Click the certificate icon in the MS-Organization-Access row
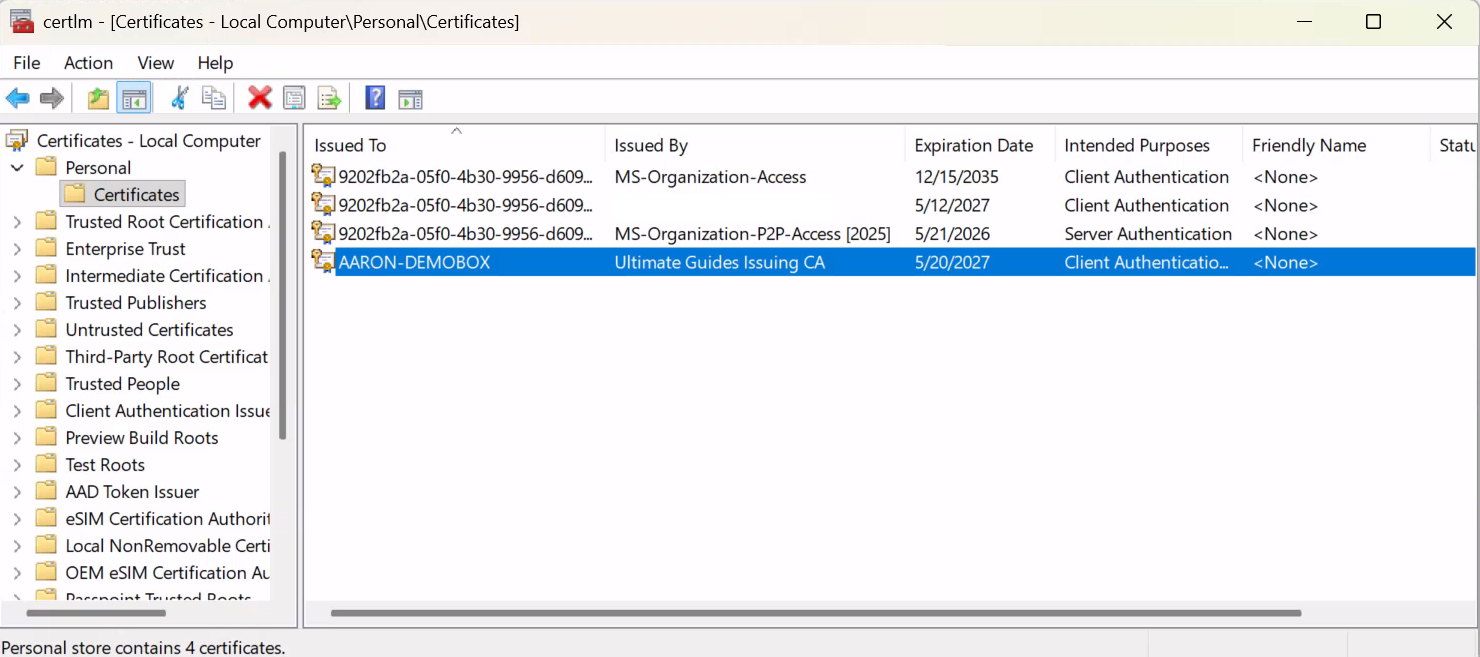The height and width of the screenshot is (657, 1480). click(324, 176)
